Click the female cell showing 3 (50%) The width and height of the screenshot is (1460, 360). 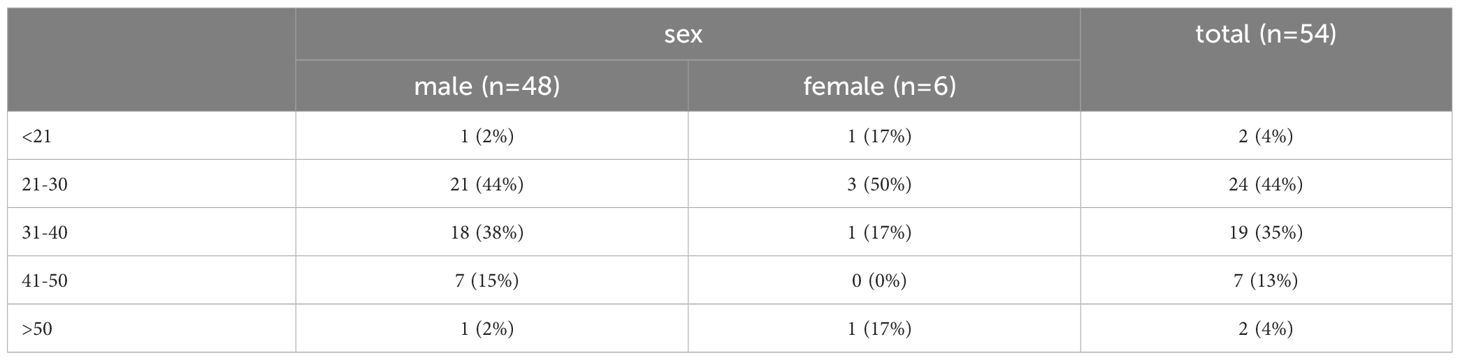point(884,184)
